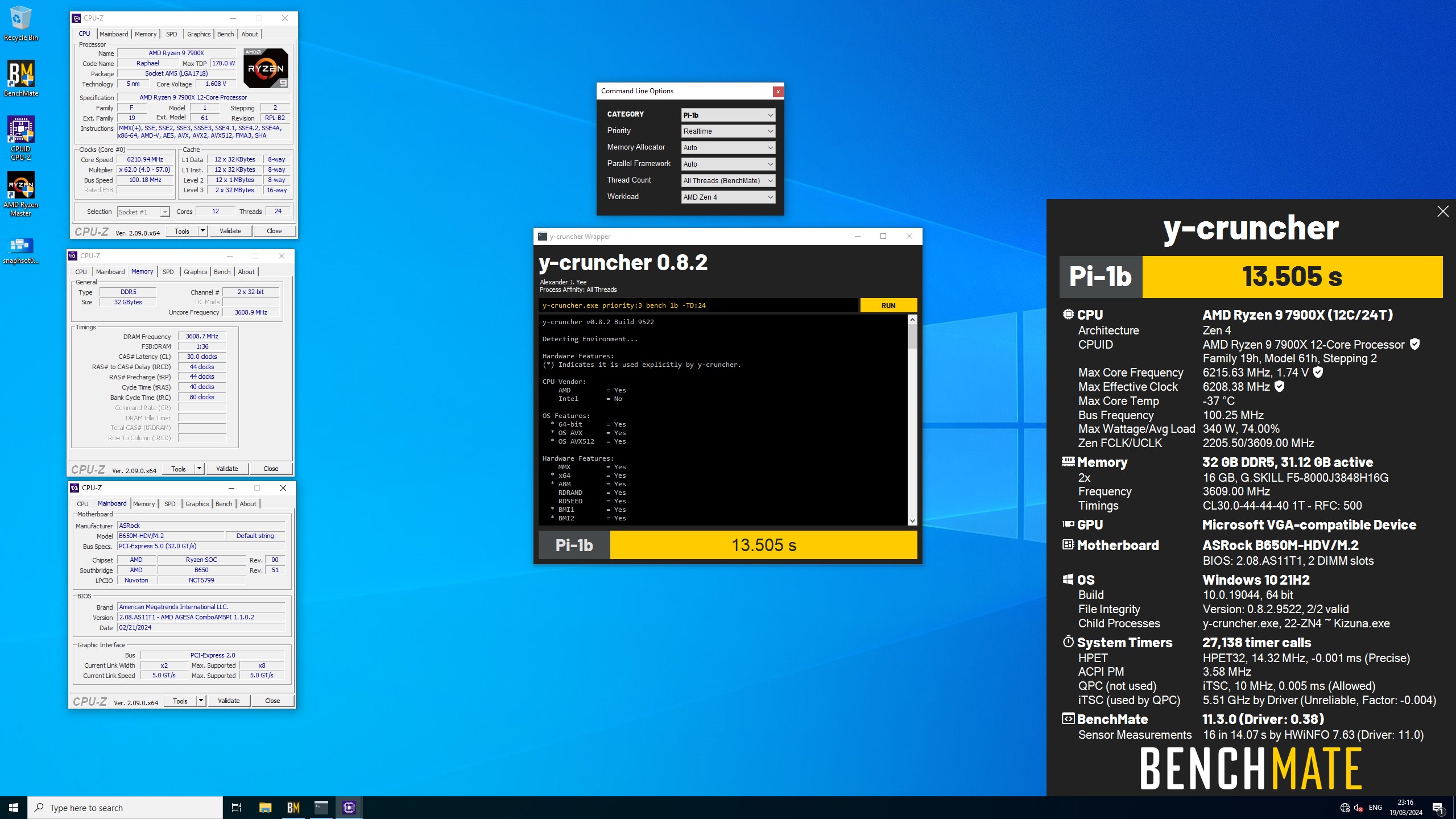Click the y-cruncher command line field
Viewport: 1456px width, 819px height.
click(x=698, y=305)
